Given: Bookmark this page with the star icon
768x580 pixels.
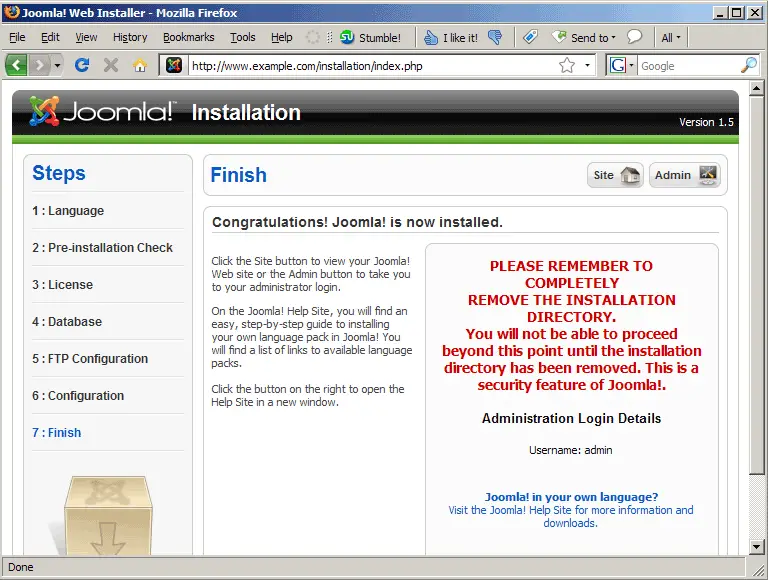Looking at the screenshot, I should pos(567,65).
